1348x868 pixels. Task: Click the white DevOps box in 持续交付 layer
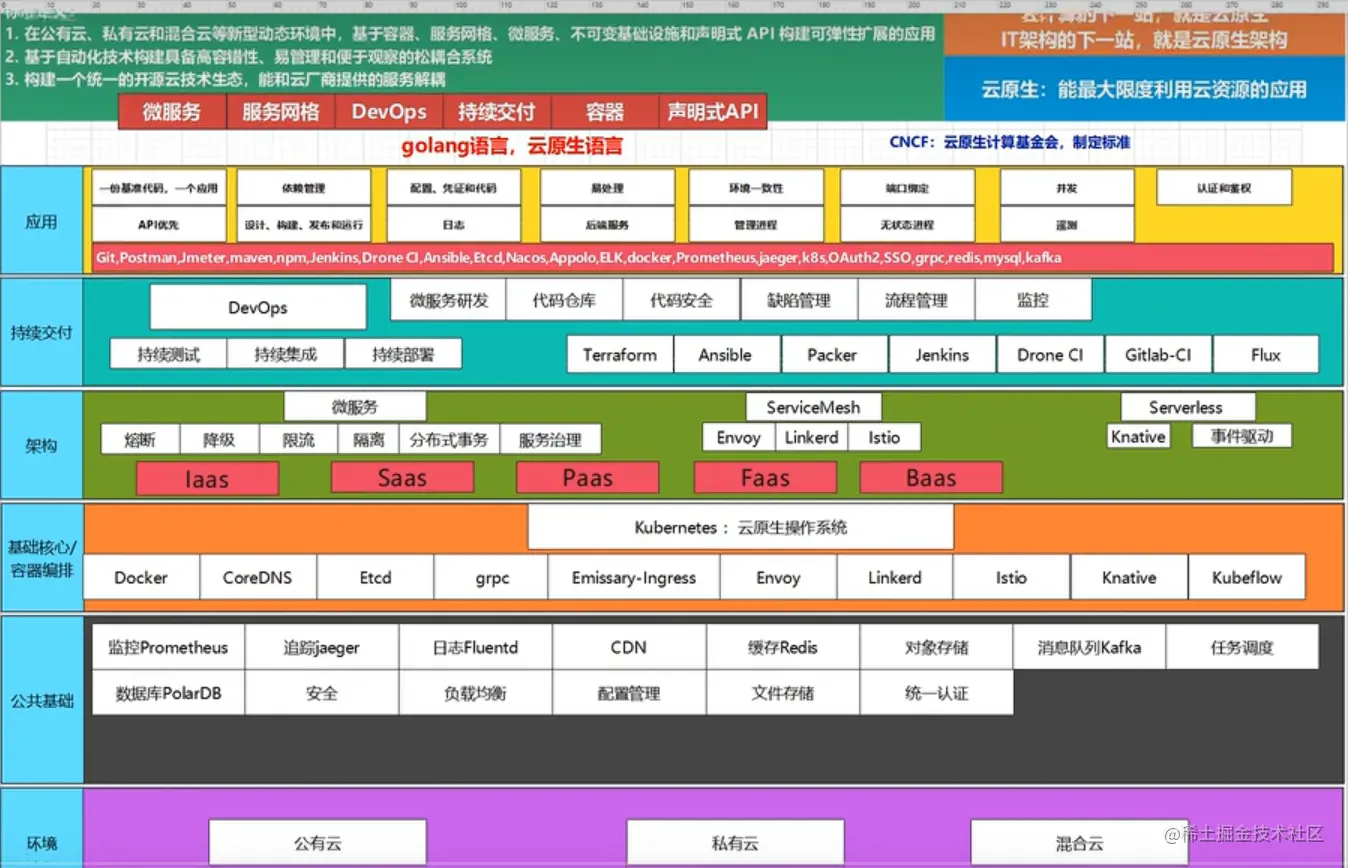tap(258, 308)
